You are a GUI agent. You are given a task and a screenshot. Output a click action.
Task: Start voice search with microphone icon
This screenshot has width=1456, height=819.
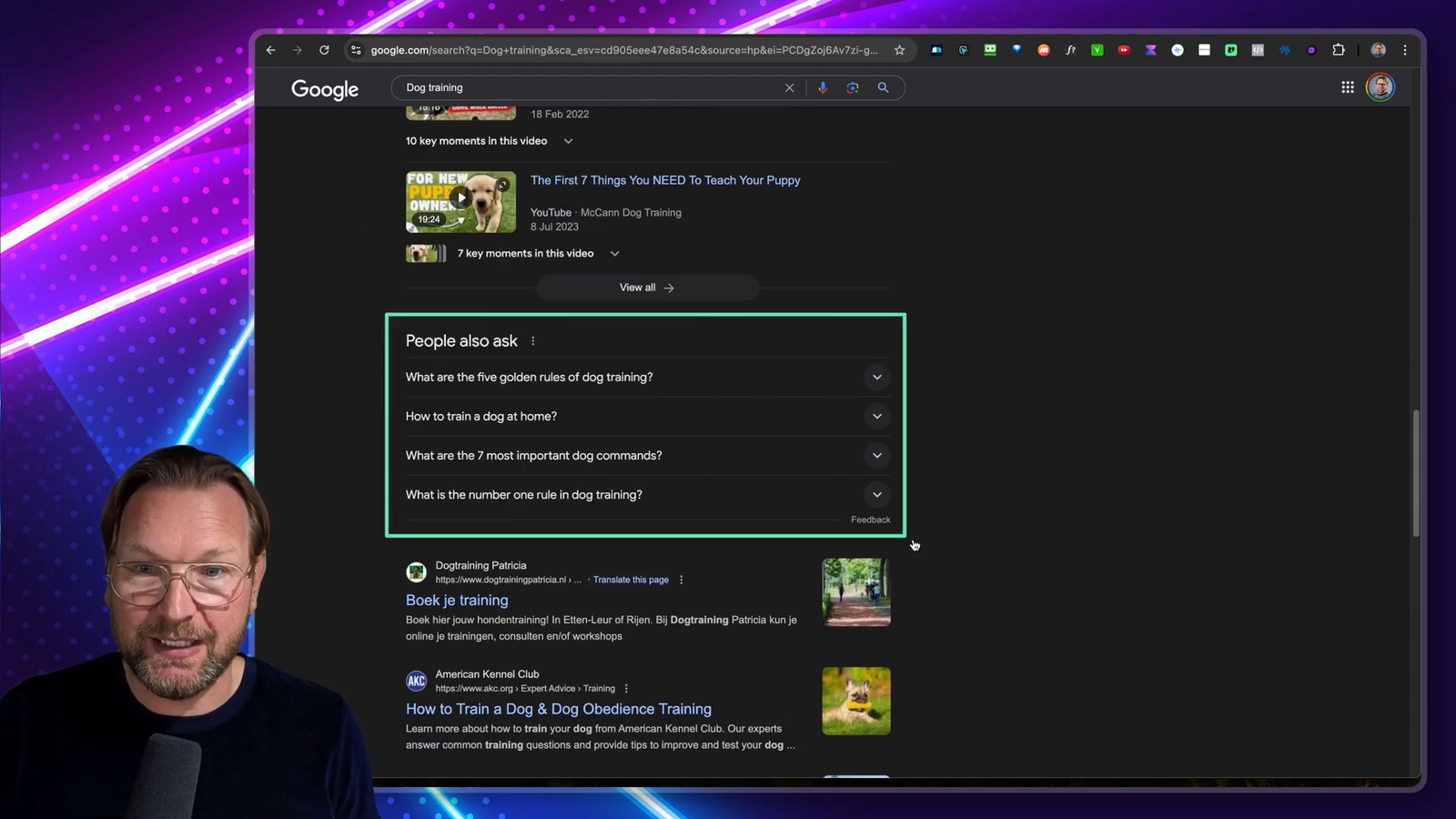823,87
